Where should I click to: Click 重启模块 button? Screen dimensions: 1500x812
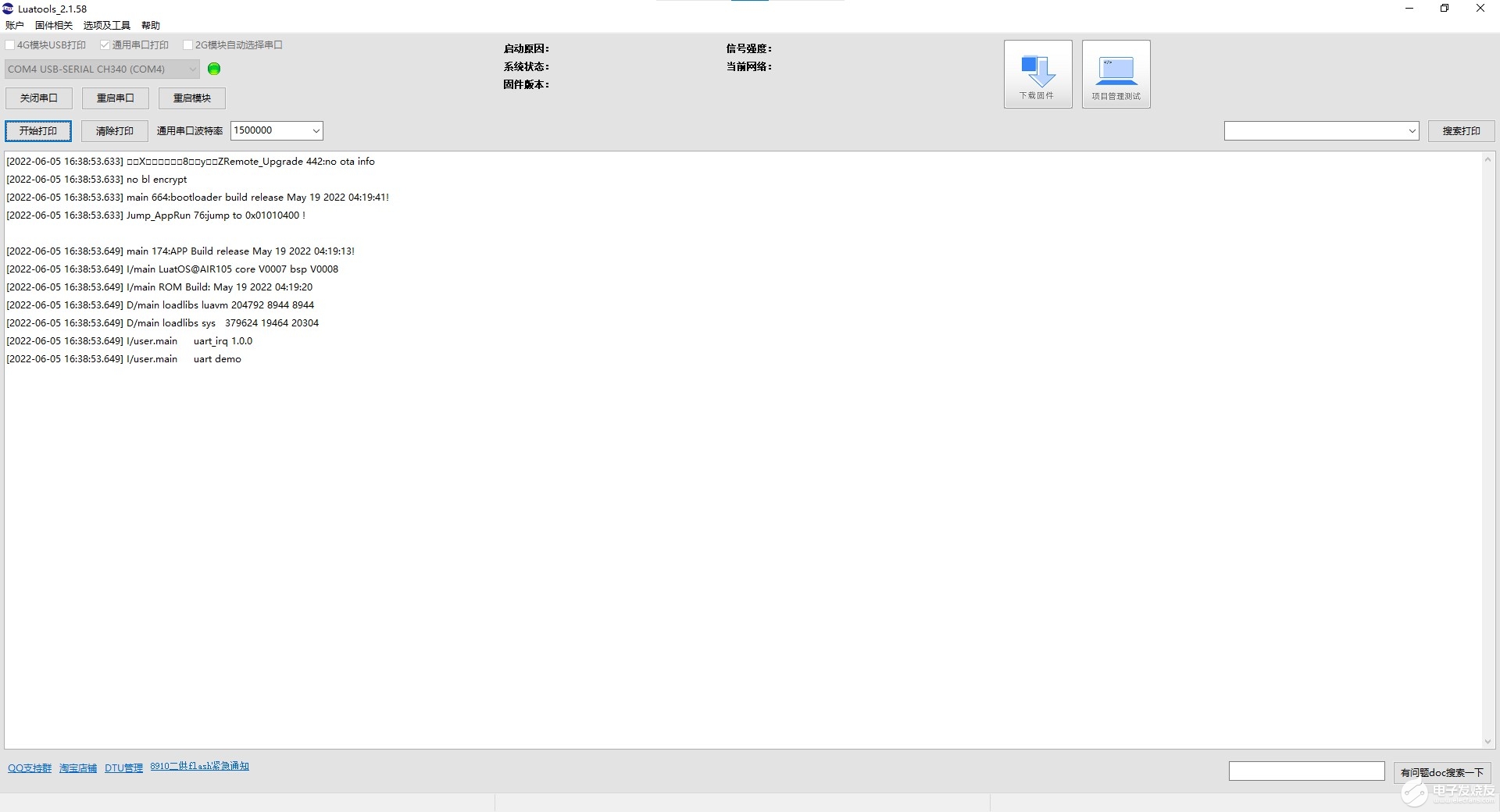[x=192, y=98]
